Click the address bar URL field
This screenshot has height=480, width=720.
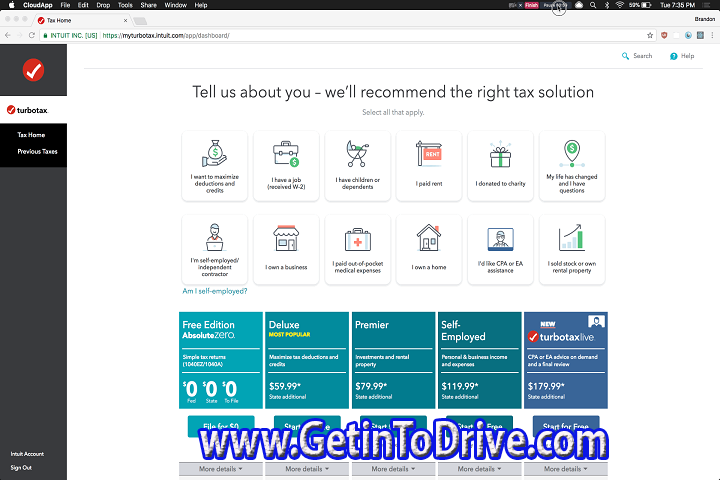(x=348, y=35)
